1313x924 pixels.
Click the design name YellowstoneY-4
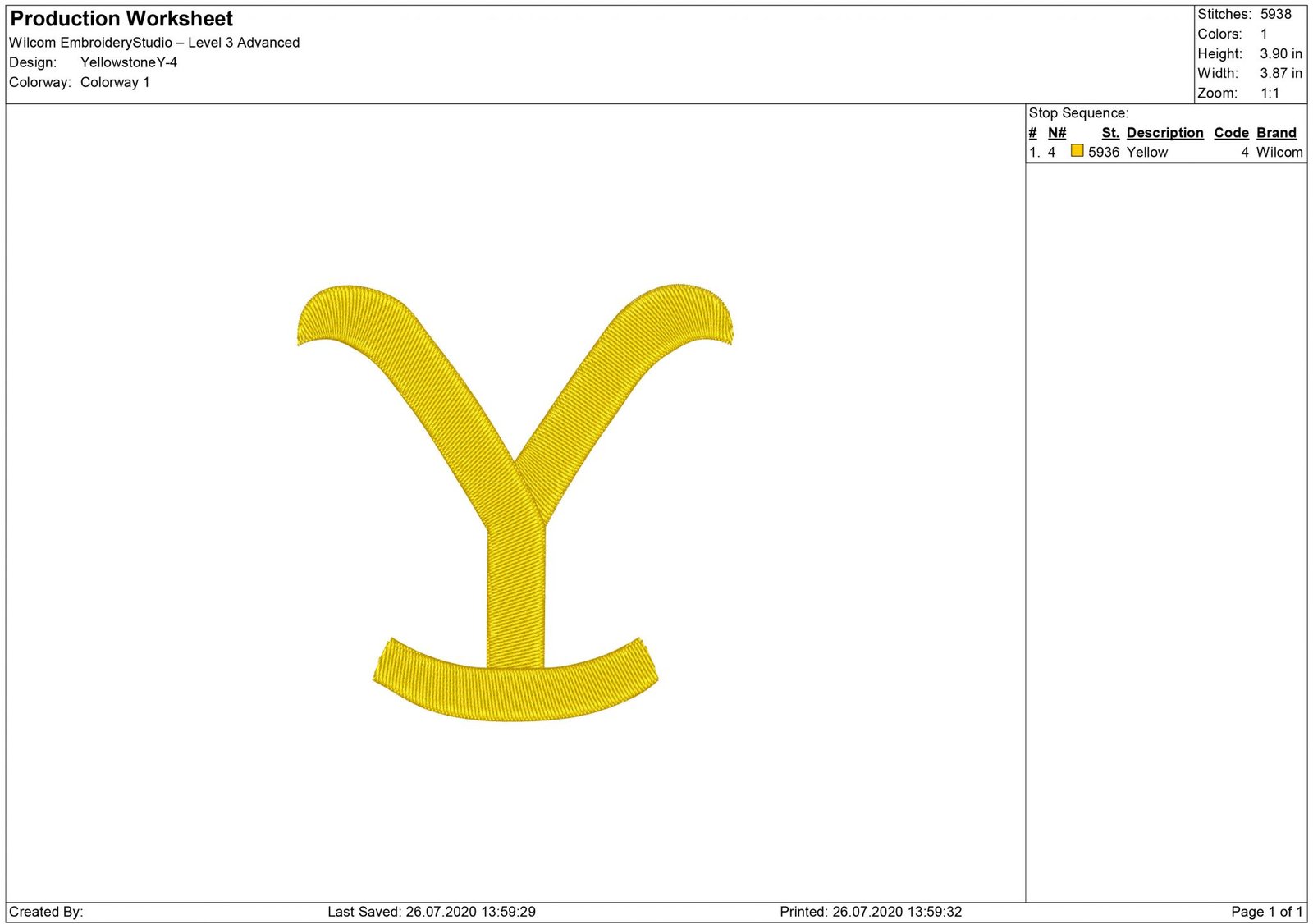pos(129,62)
